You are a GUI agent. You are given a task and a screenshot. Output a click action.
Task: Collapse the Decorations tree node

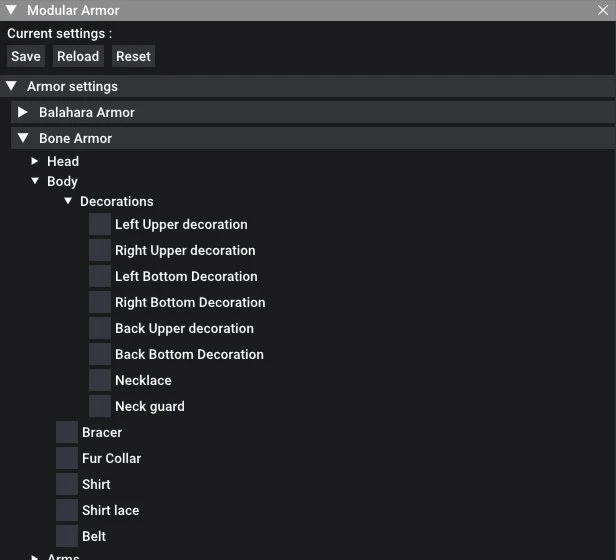tap(68, 201)
